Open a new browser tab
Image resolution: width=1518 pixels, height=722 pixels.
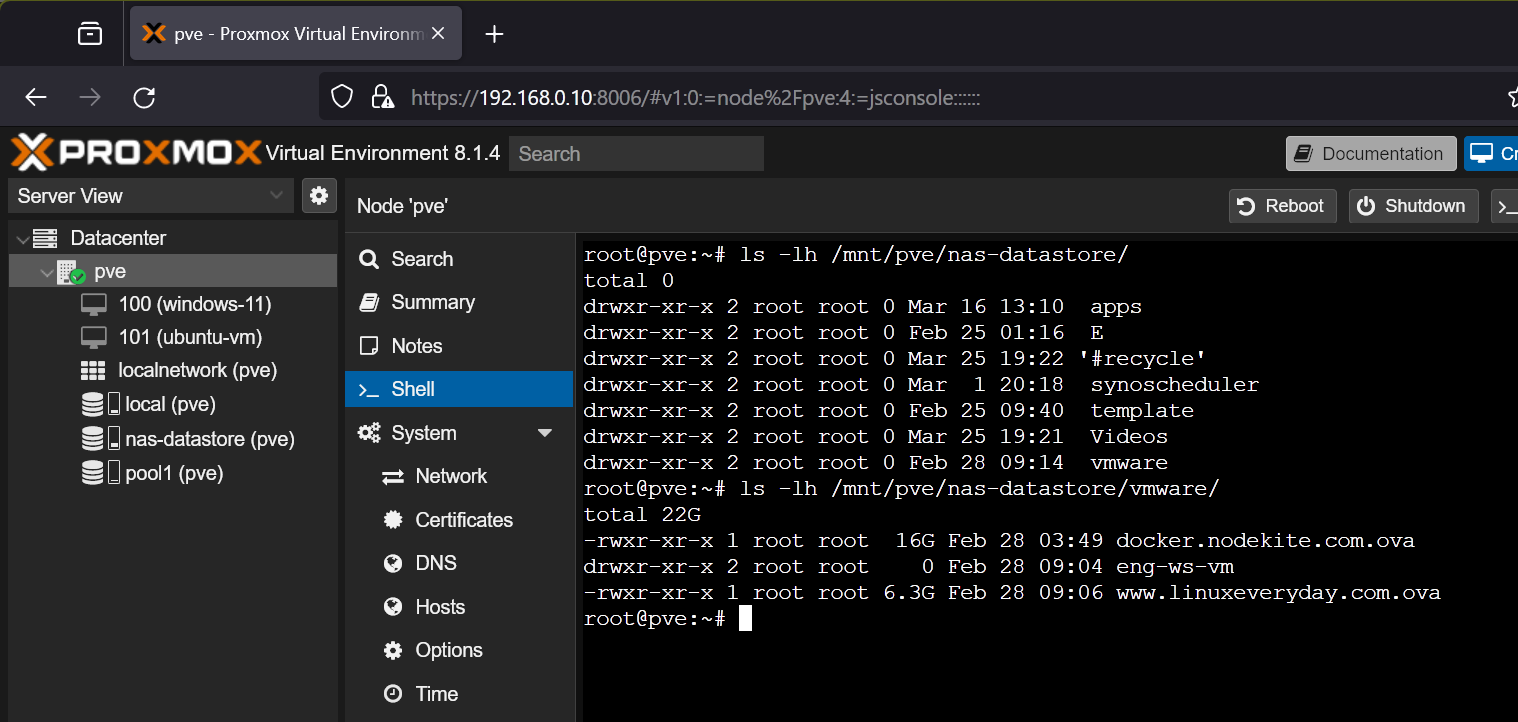pyautogui.click(x=494, y=34)
